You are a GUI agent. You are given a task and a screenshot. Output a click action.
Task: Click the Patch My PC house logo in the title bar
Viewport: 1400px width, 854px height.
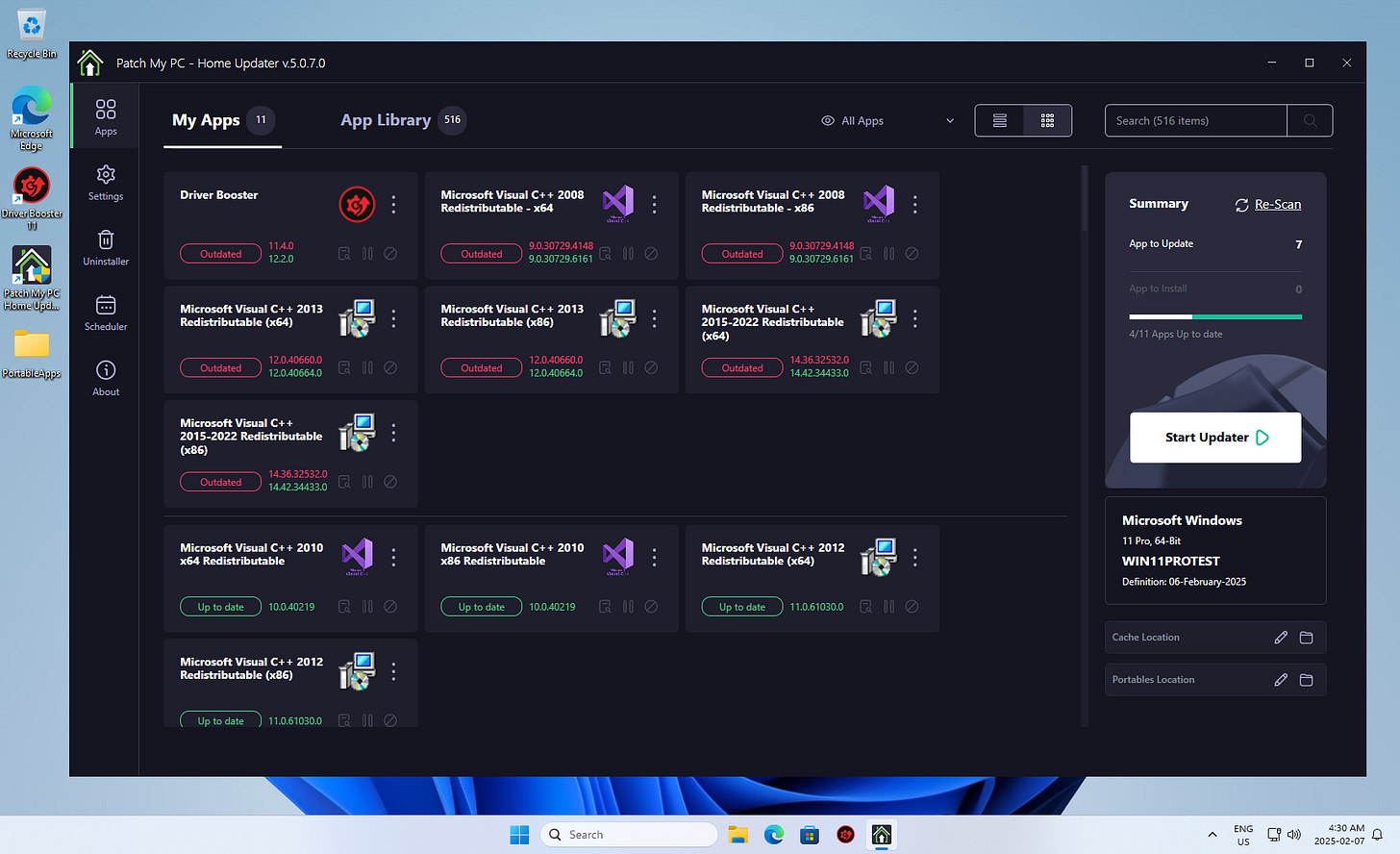click(90, 63)
